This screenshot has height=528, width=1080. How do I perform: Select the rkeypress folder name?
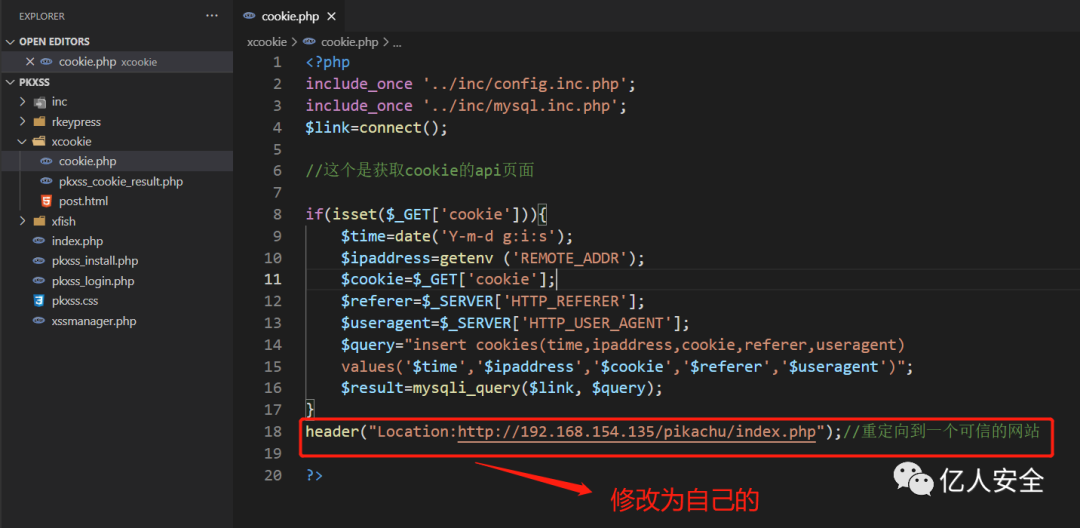point(76,122)
